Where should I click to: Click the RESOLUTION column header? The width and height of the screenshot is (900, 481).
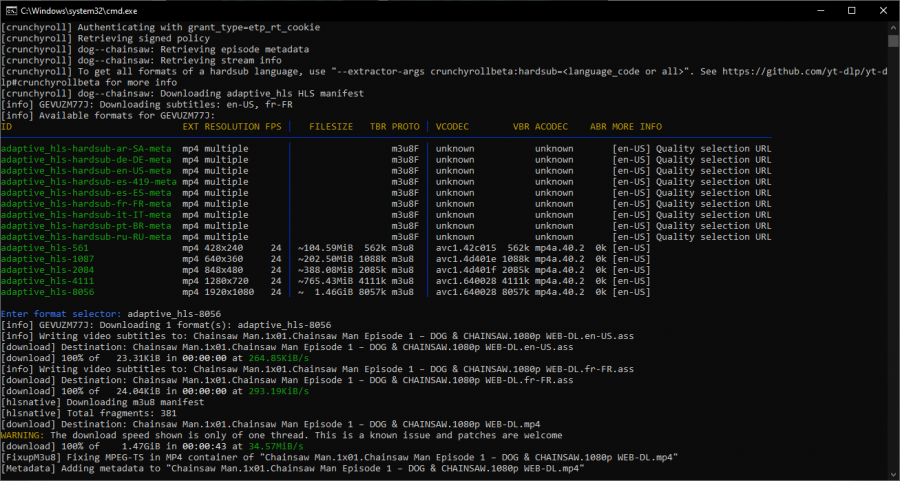[x=232, y=126]
